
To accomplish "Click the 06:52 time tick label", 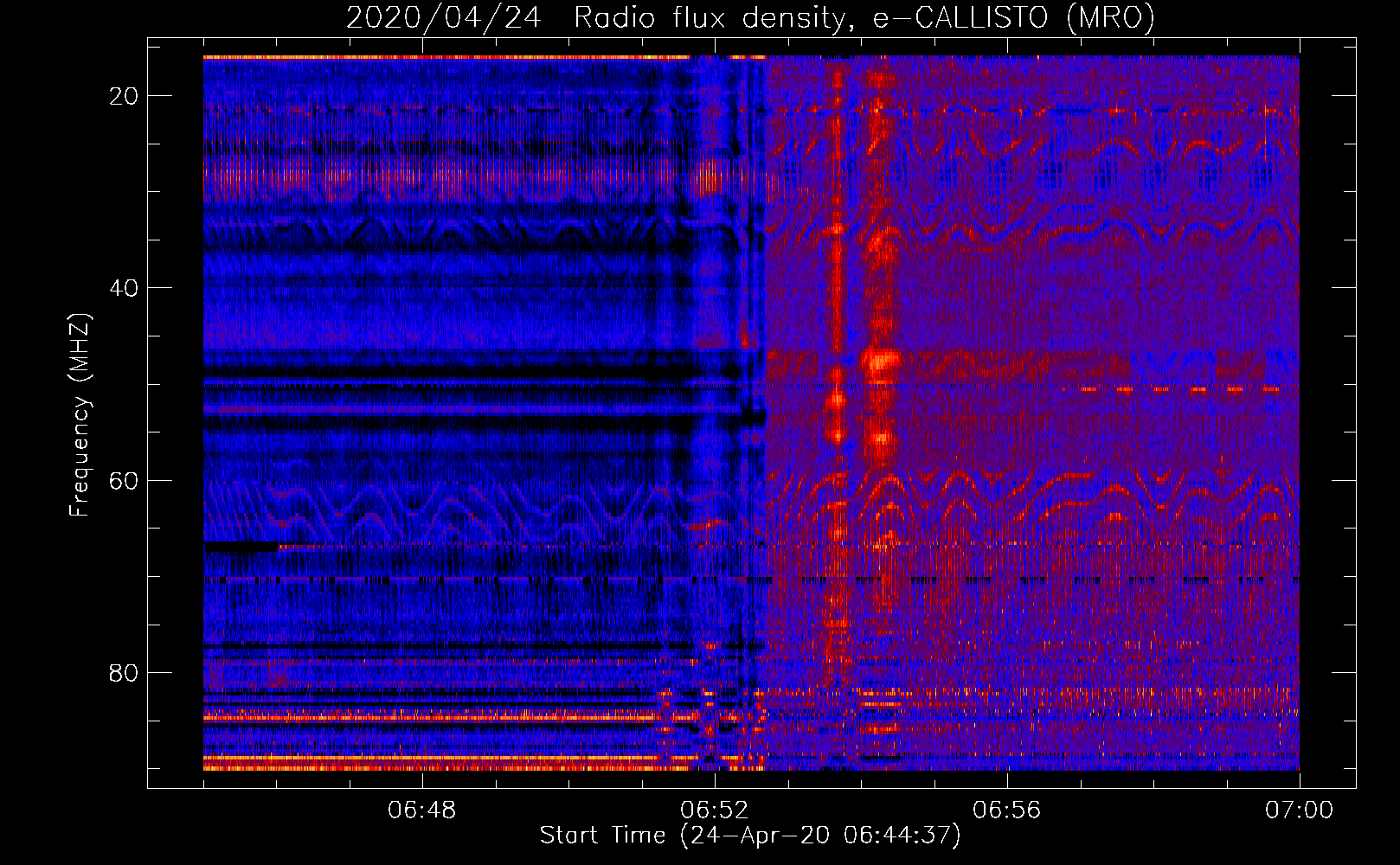I will tap(715, 811).
